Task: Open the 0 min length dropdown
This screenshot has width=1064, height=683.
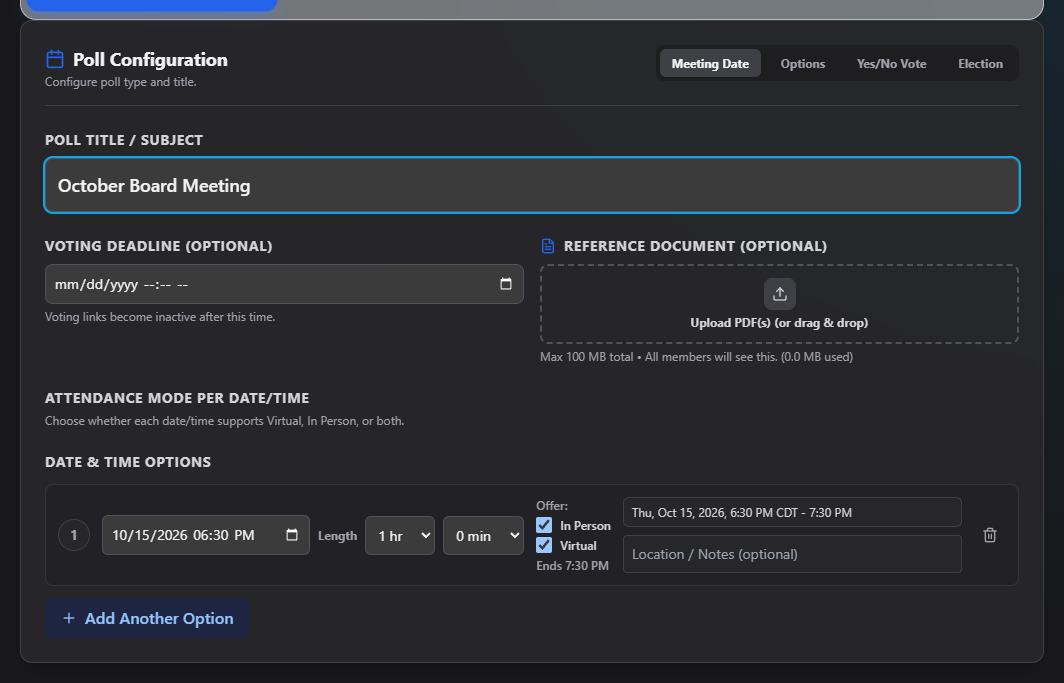Action: [x=483, y=535]
